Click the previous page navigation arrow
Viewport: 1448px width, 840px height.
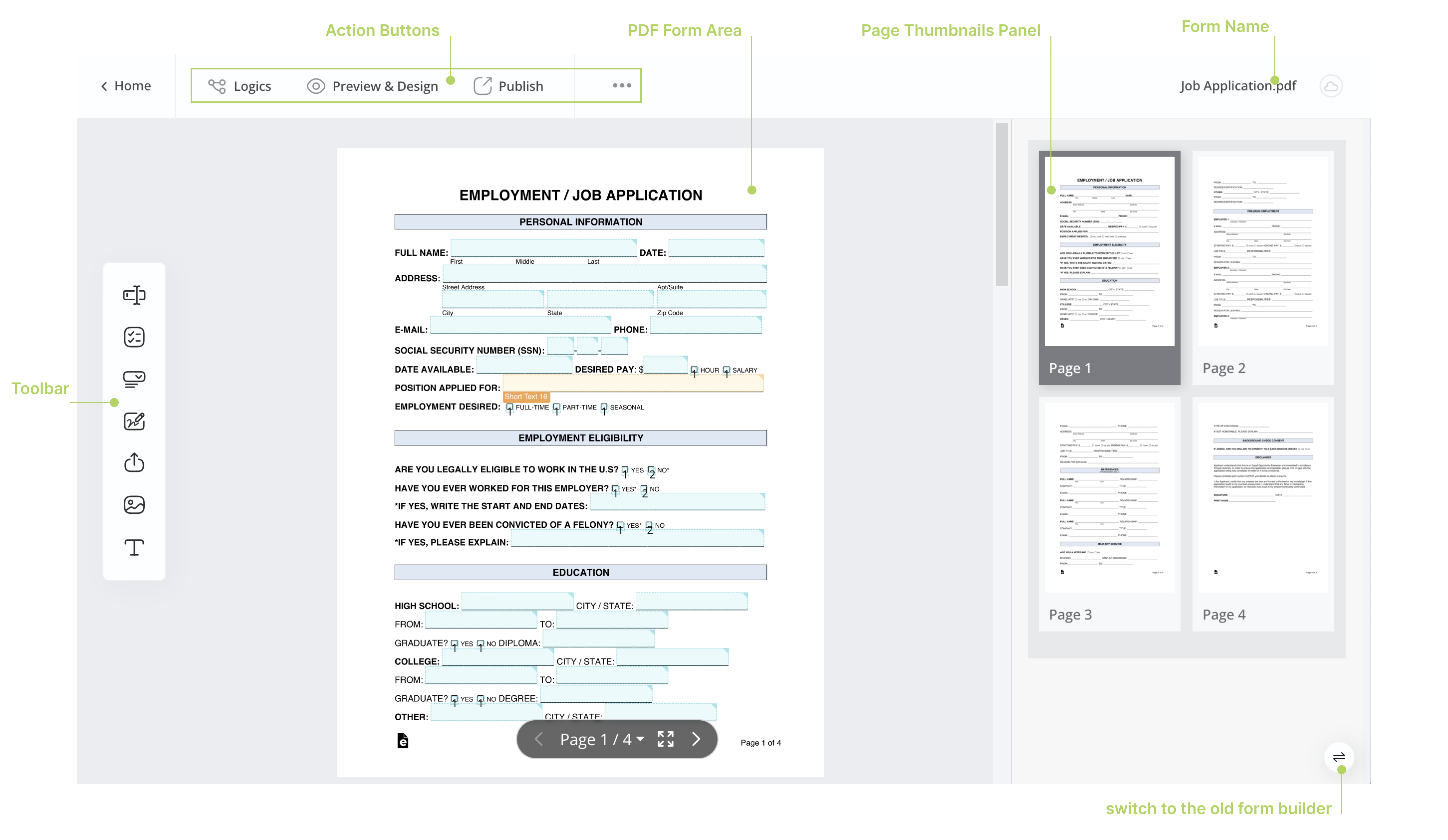click(x=538, y=739)
